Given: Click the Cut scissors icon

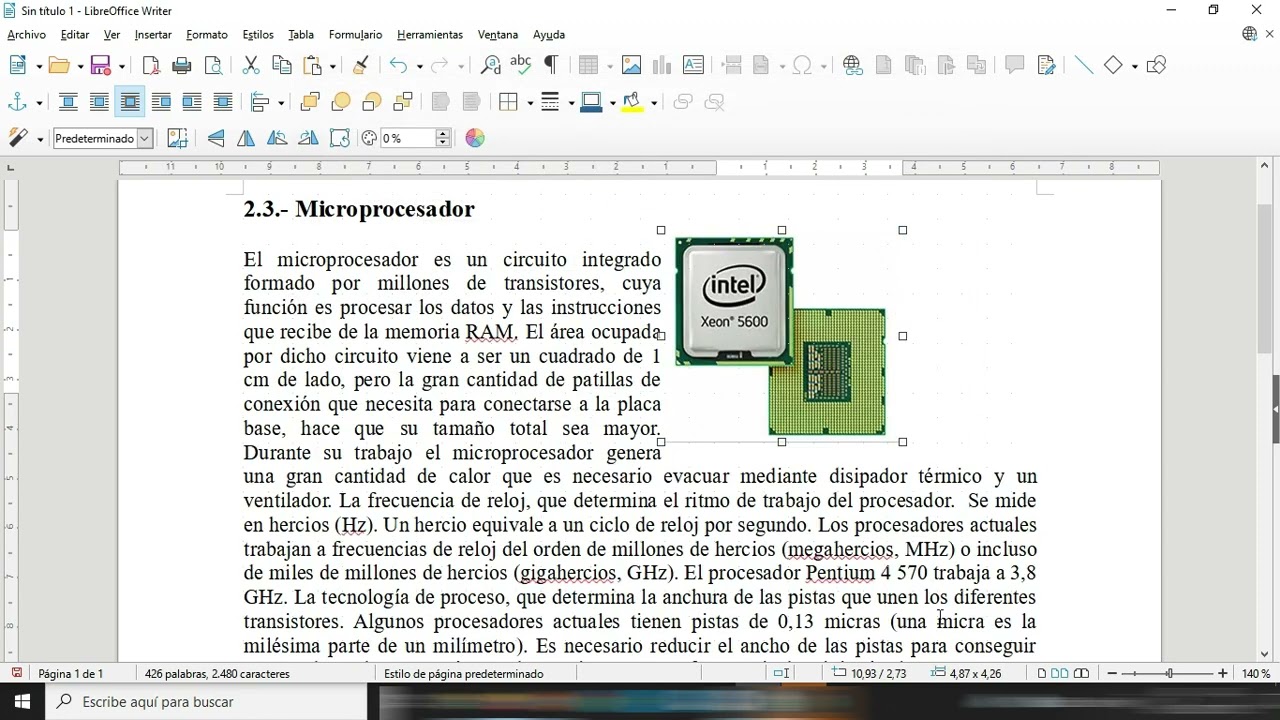Looking at the screenshot, I should click(x=251, y=65).
